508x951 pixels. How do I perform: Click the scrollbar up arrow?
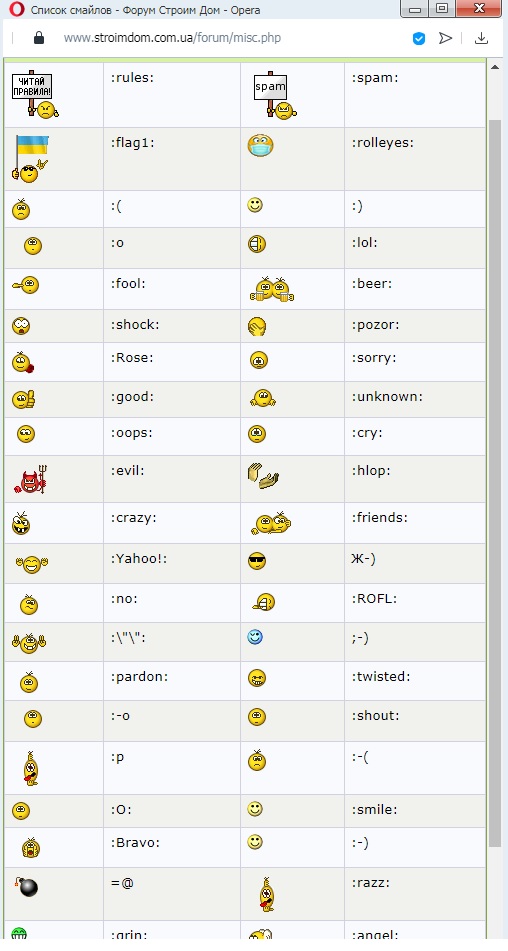[495, 67]
